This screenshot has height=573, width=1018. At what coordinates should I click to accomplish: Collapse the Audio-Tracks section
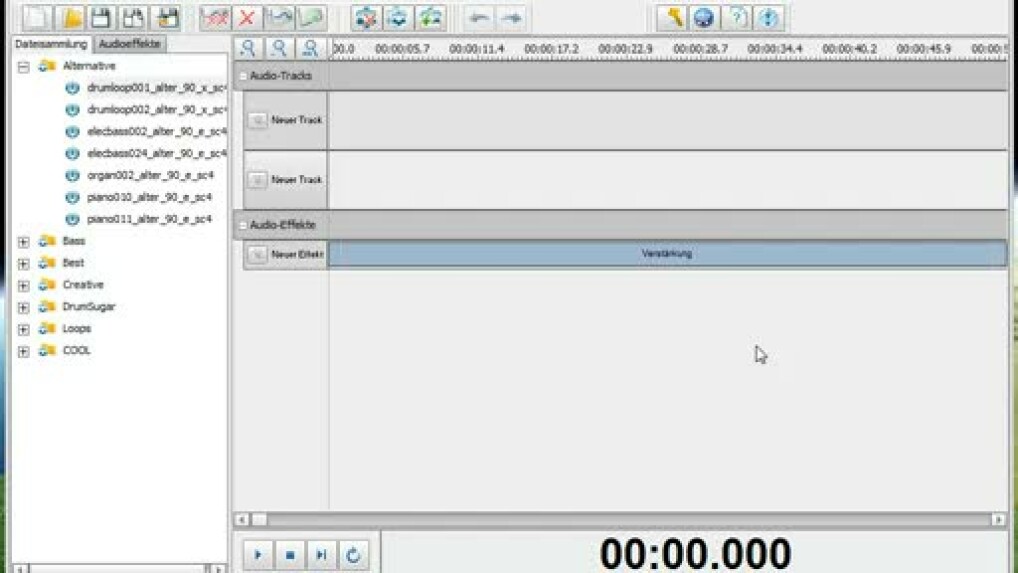point(242,76)
